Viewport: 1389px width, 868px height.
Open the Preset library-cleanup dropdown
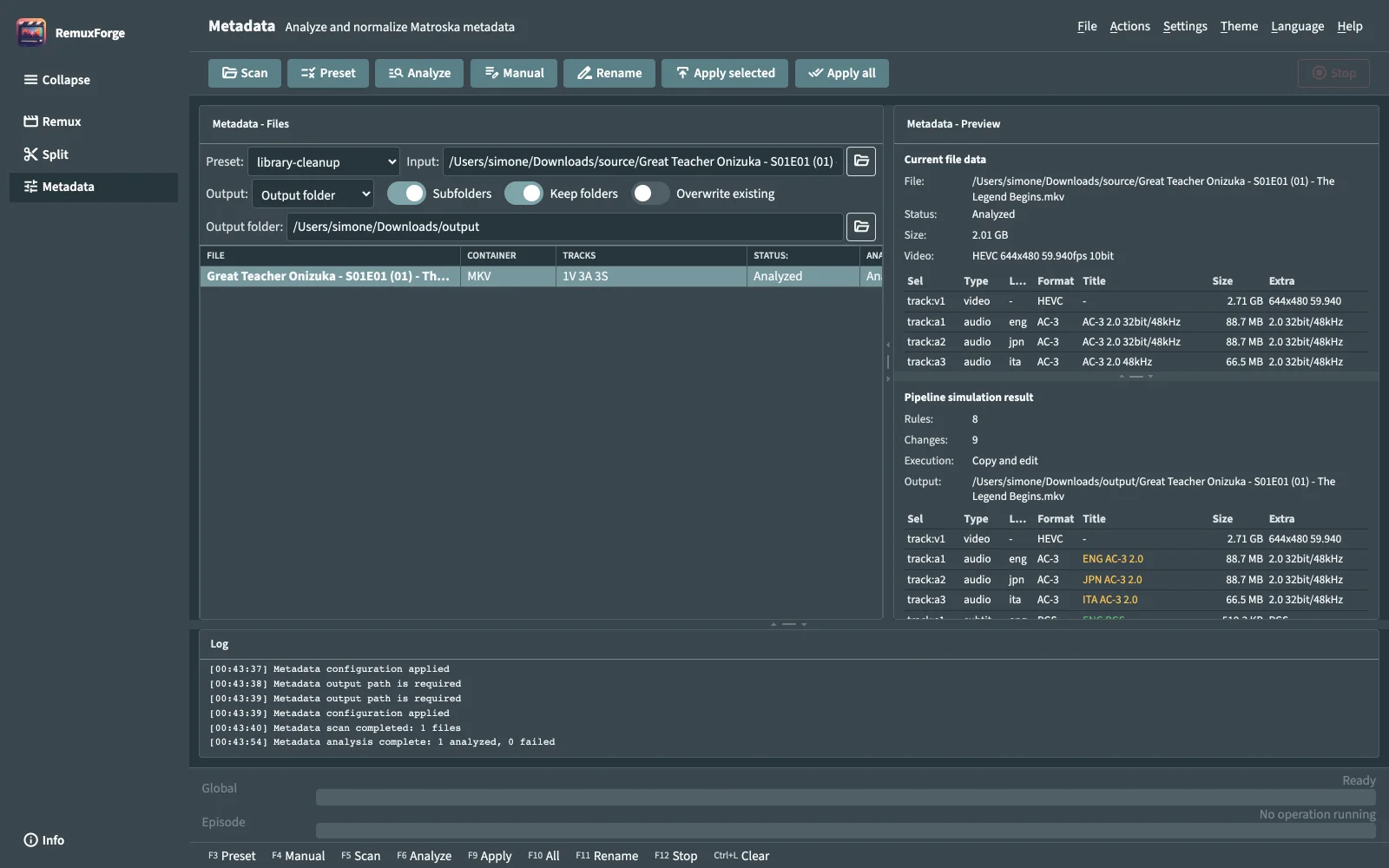[324, 161]
